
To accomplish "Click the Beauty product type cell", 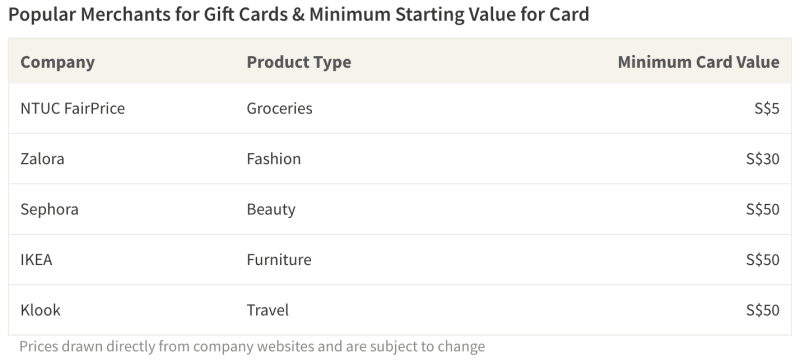I will [271, 210].
